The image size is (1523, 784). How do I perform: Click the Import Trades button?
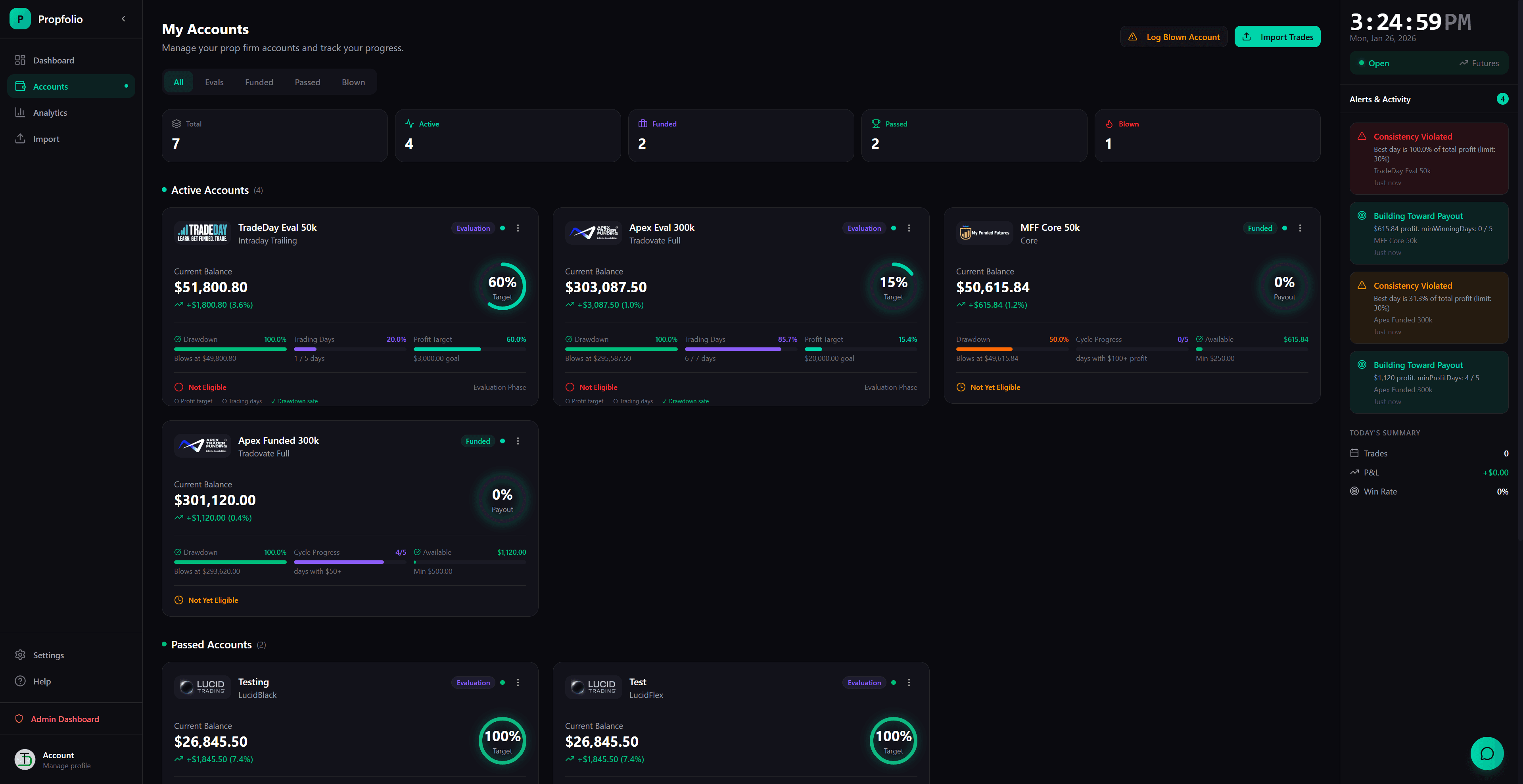(1277, 36)
